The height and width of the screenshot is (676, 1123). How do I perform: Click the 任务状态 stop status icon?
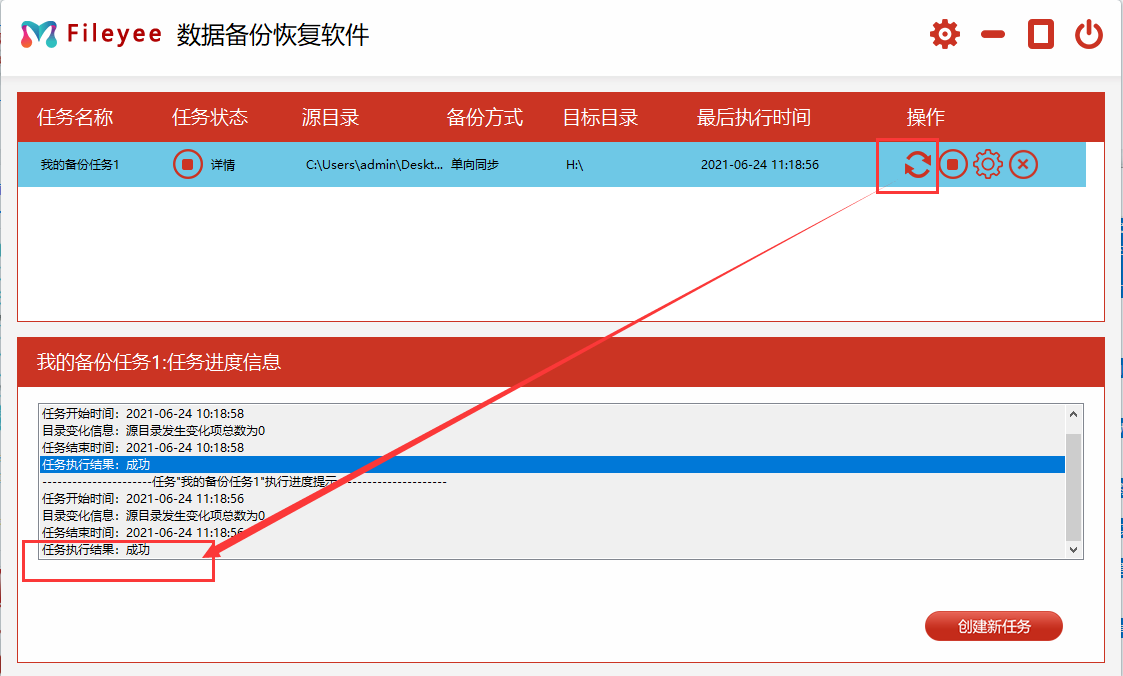pos(187,164)
